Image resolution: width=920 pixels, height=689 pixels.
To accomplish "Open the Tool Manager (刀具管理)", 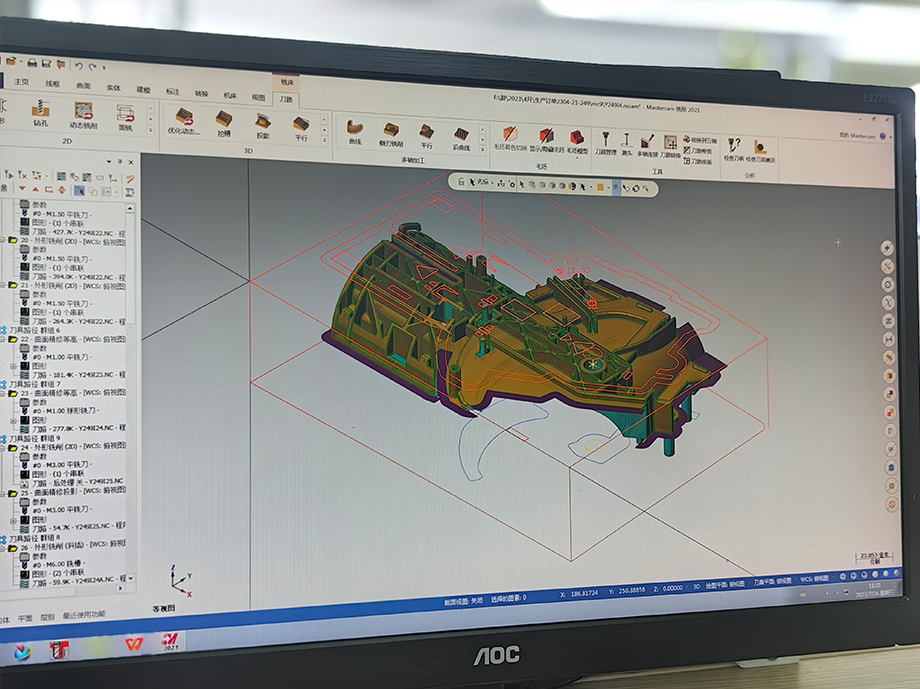I will pos(606,144).
